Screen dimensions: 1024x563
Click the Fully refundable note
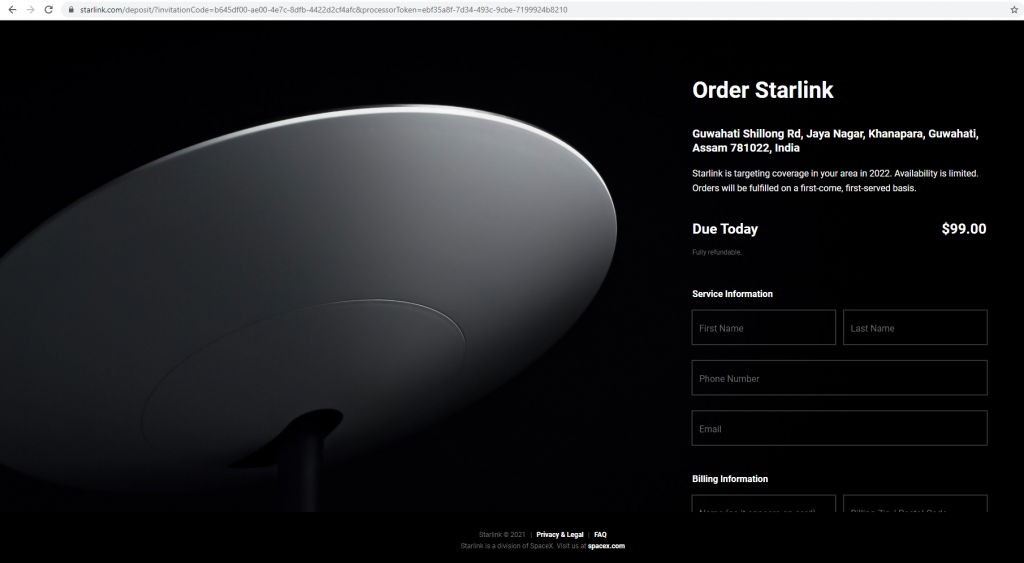[716, 252]
